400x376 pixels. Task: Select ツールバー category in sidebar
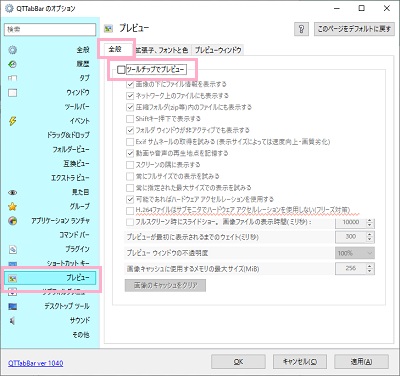(50, 107)
